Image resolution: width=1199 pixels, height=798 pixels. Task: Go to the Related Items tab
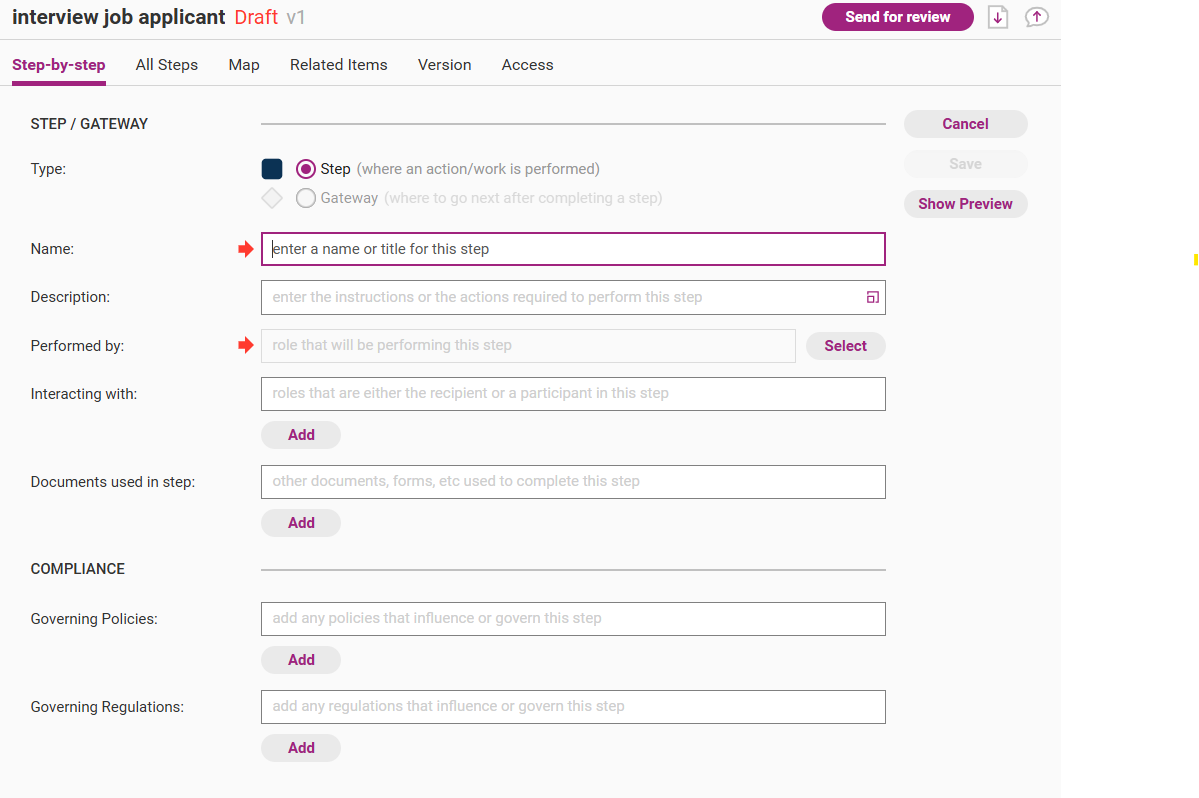338,65
